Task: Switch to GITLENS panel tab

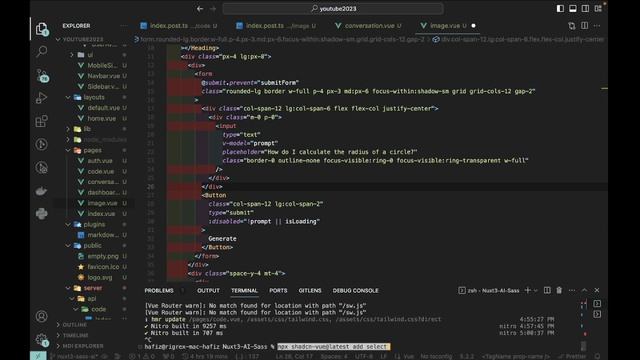Action: (310, 291)
